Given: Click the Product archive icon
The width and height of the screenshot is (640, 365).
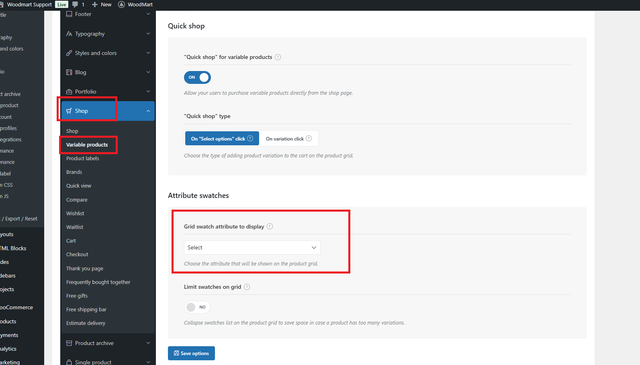Looking at the screenshot, I should click(69, 343).
